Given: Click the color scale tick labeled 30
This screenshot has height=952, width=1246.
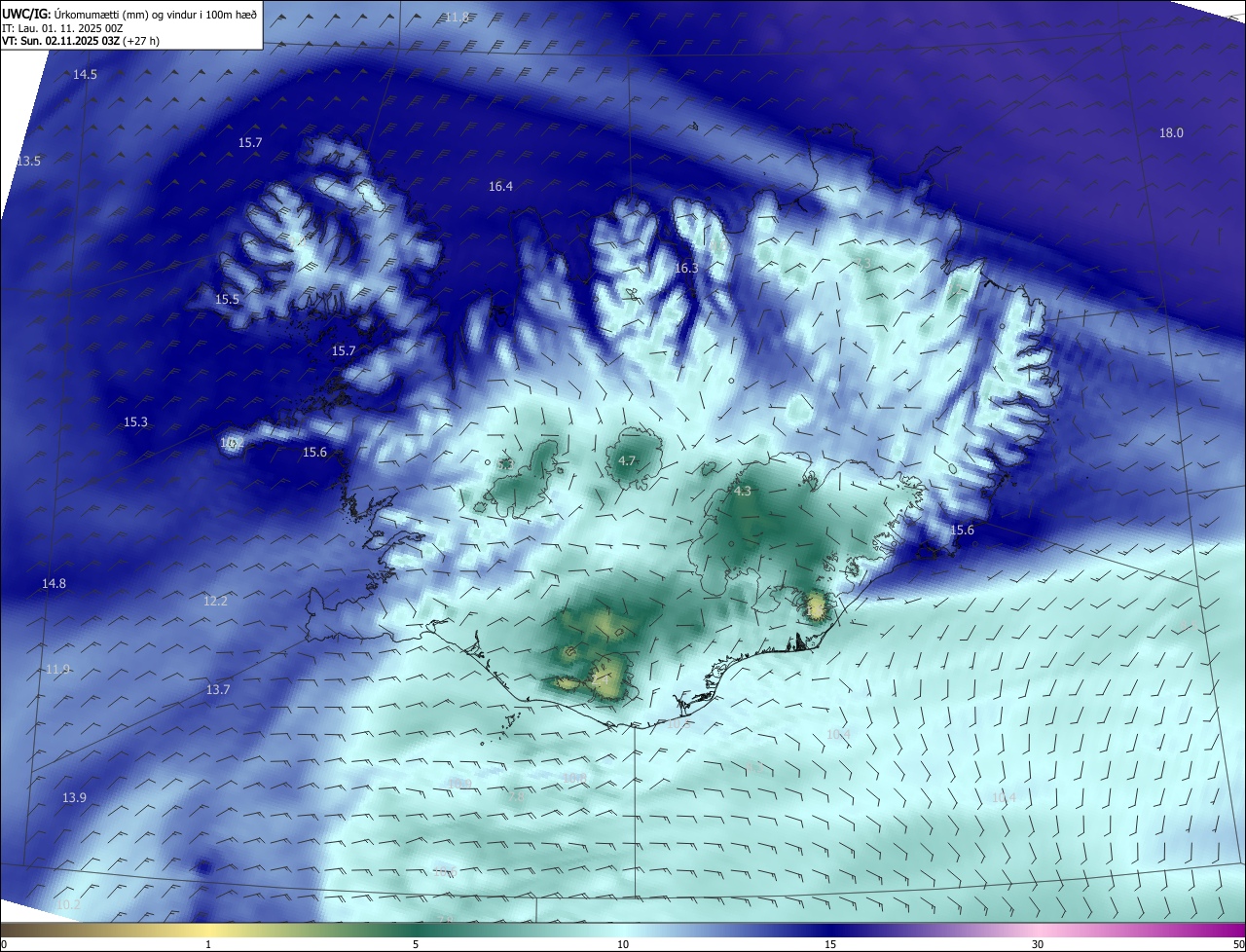Looking at the screenshot, I should (1038, 945).
